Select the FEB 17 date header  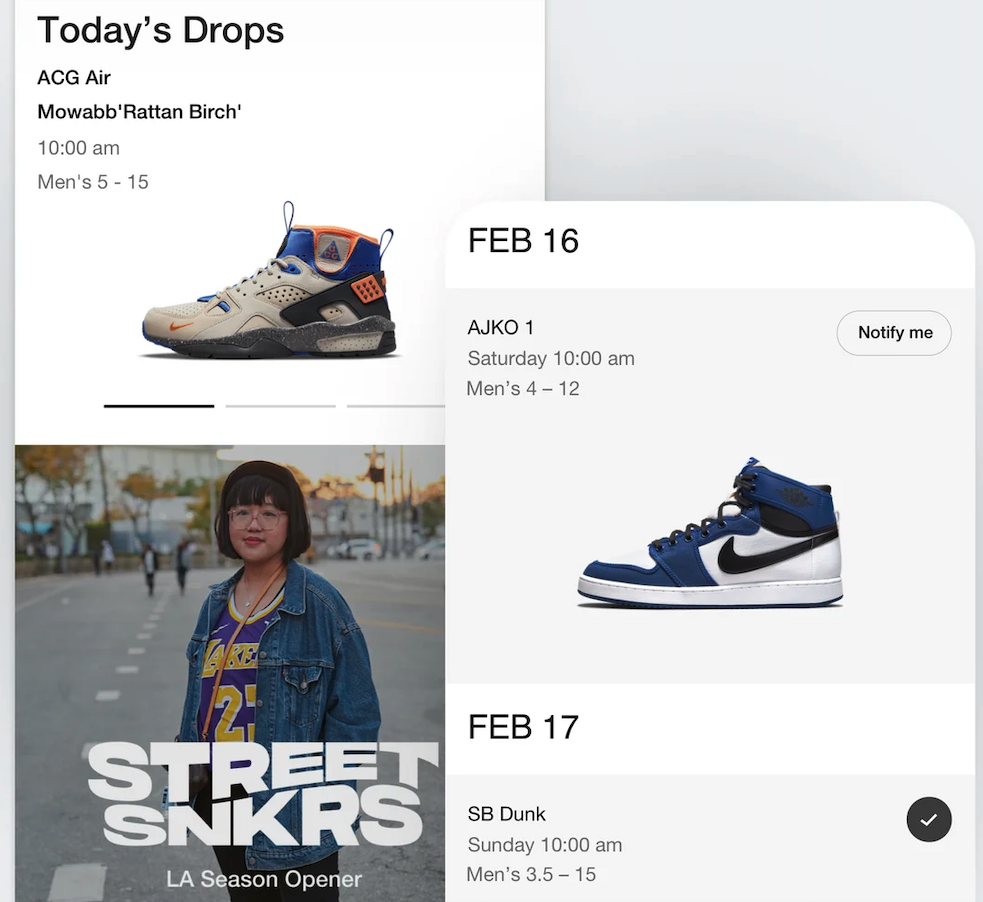(523, 727)
